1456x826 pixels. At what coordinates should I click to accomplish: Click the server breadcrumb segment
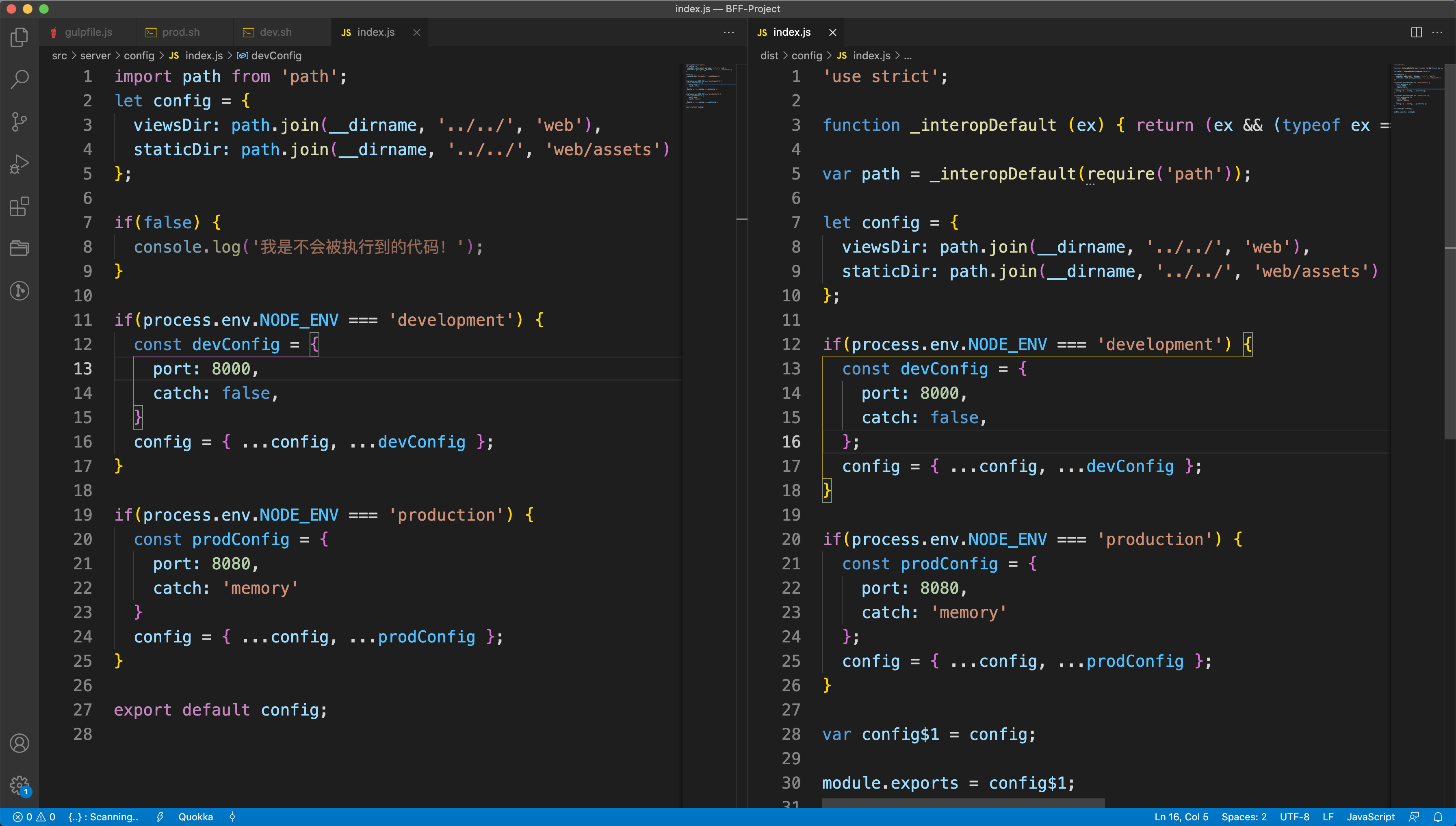pos(95,56)
